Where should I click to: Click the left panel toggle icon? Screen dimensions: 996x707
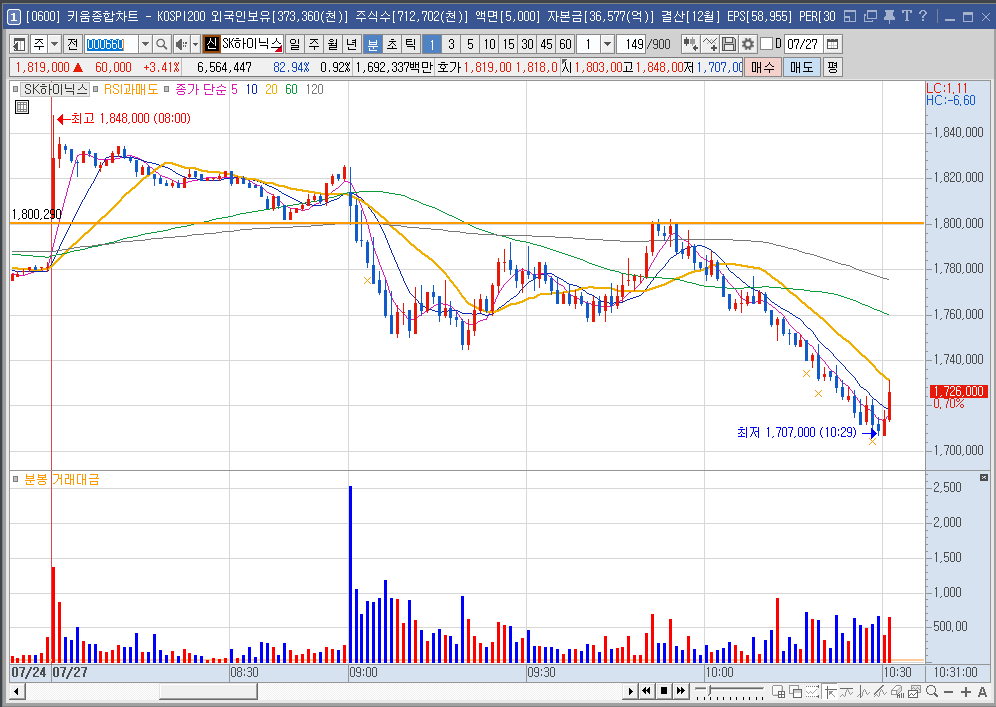(20, 44)
